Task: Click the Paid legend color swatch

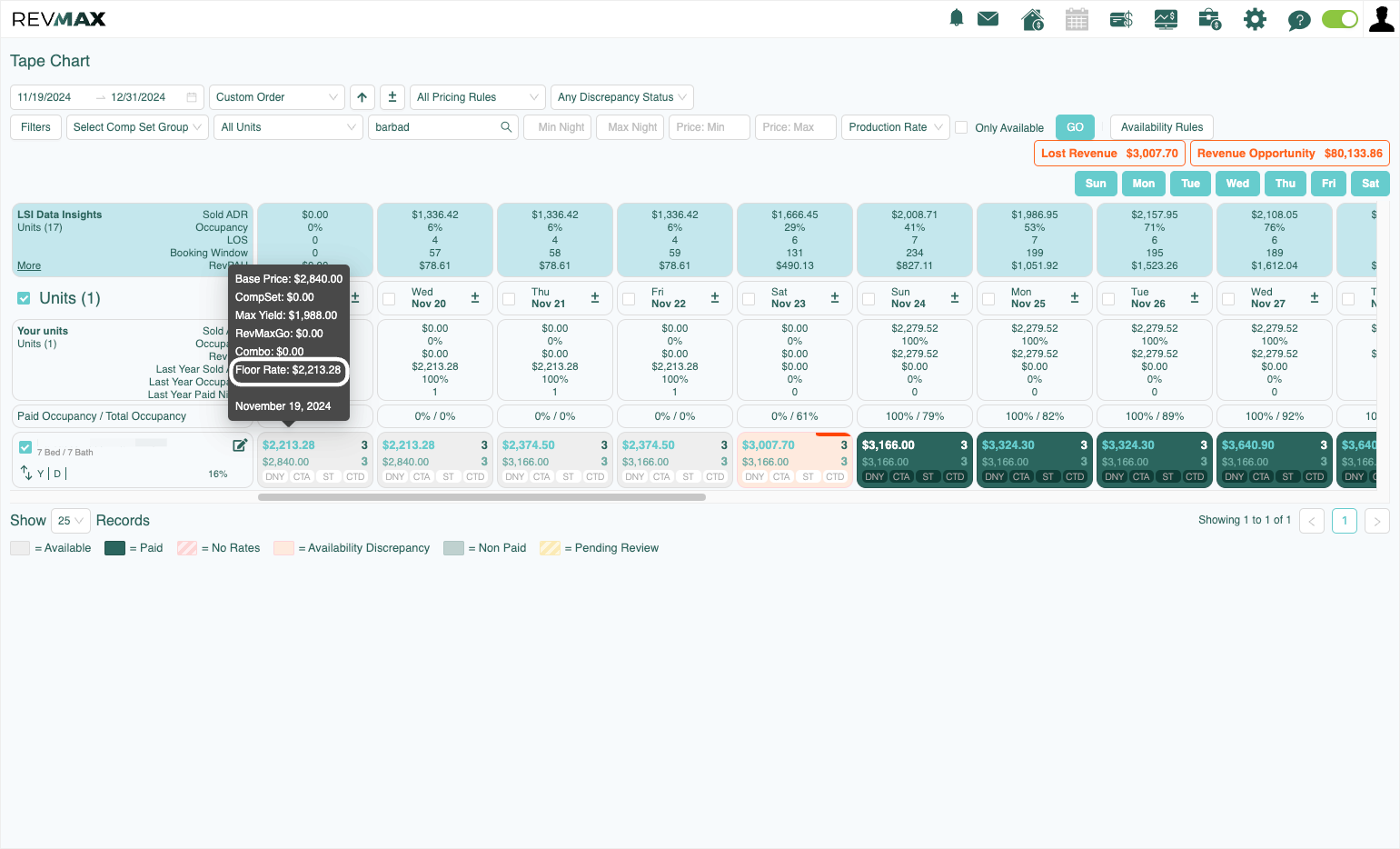Action: tap(114, 548)
